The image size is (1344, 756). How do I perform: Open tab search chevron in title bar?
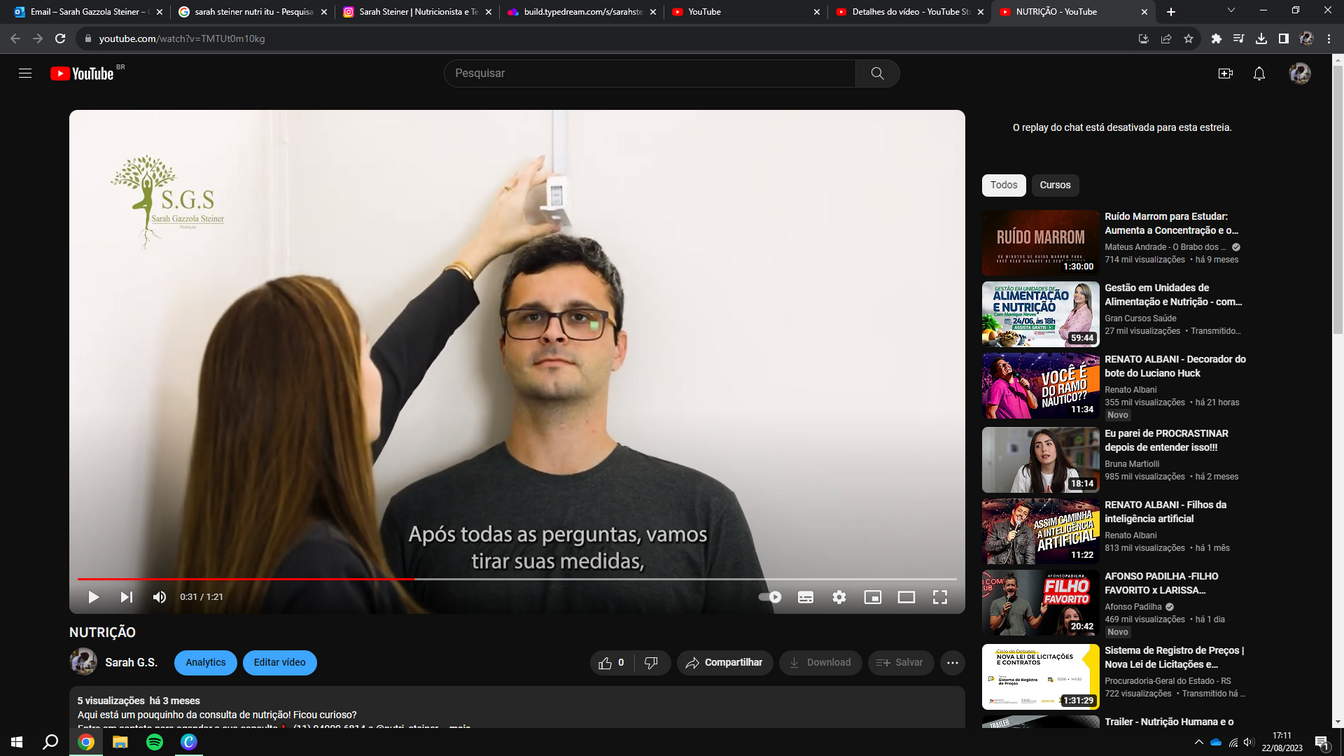point(1230,11)
